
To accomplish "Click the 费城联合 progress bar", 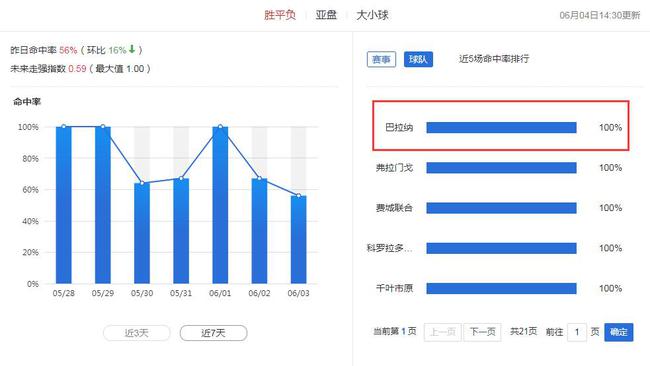I will click(502, 208).
